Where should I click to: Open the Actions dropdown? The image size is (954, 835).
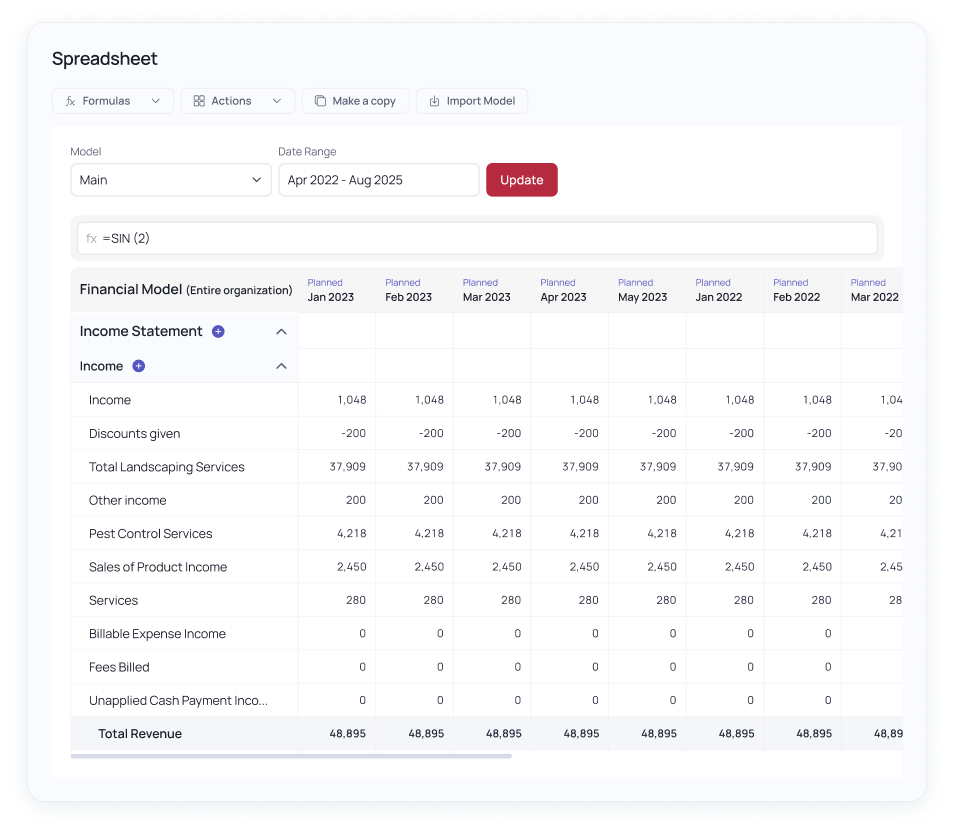(x=237, y=100)
